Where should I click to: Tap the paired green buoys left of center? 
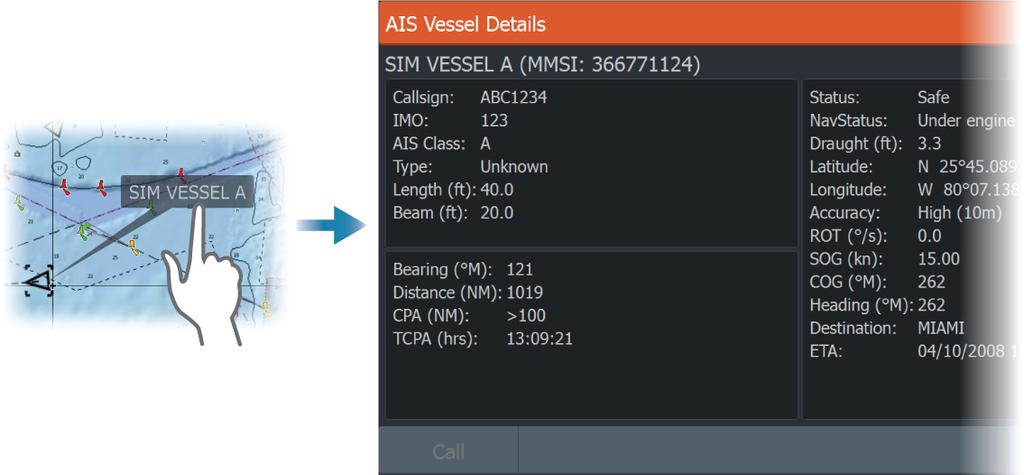point(83,232)
